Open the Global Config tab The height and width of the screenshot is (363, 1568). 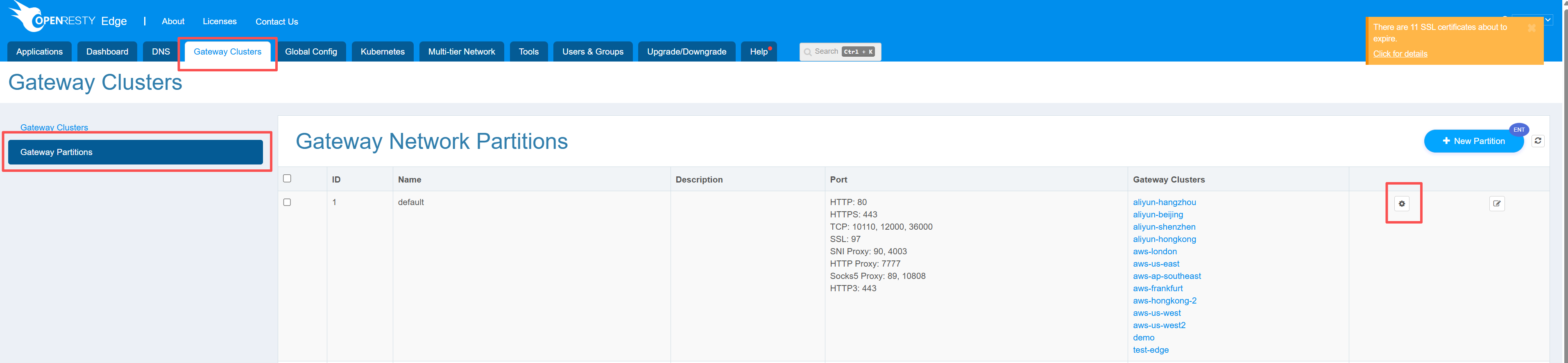click(x=310, y=52)
